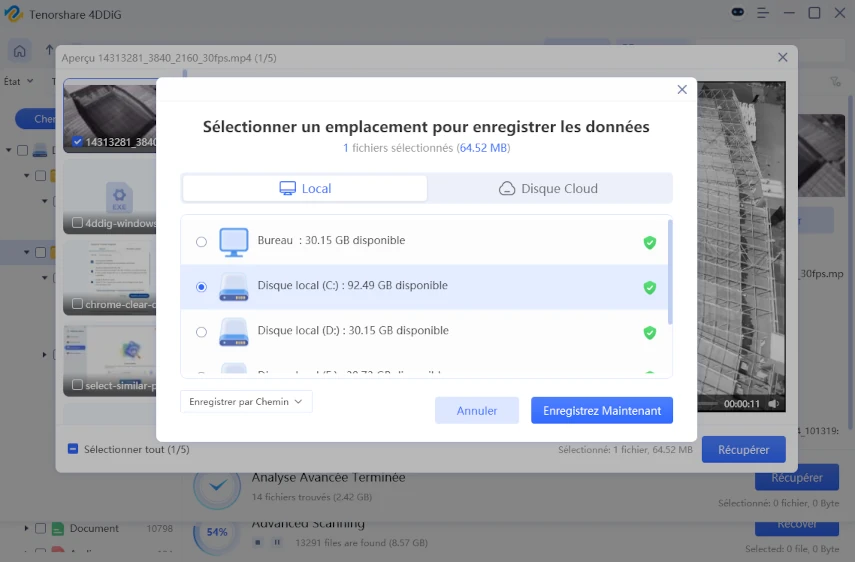Select Disque local (C:) radio option
This screenshot has width=855, height=562.
[x=201, y=287]
